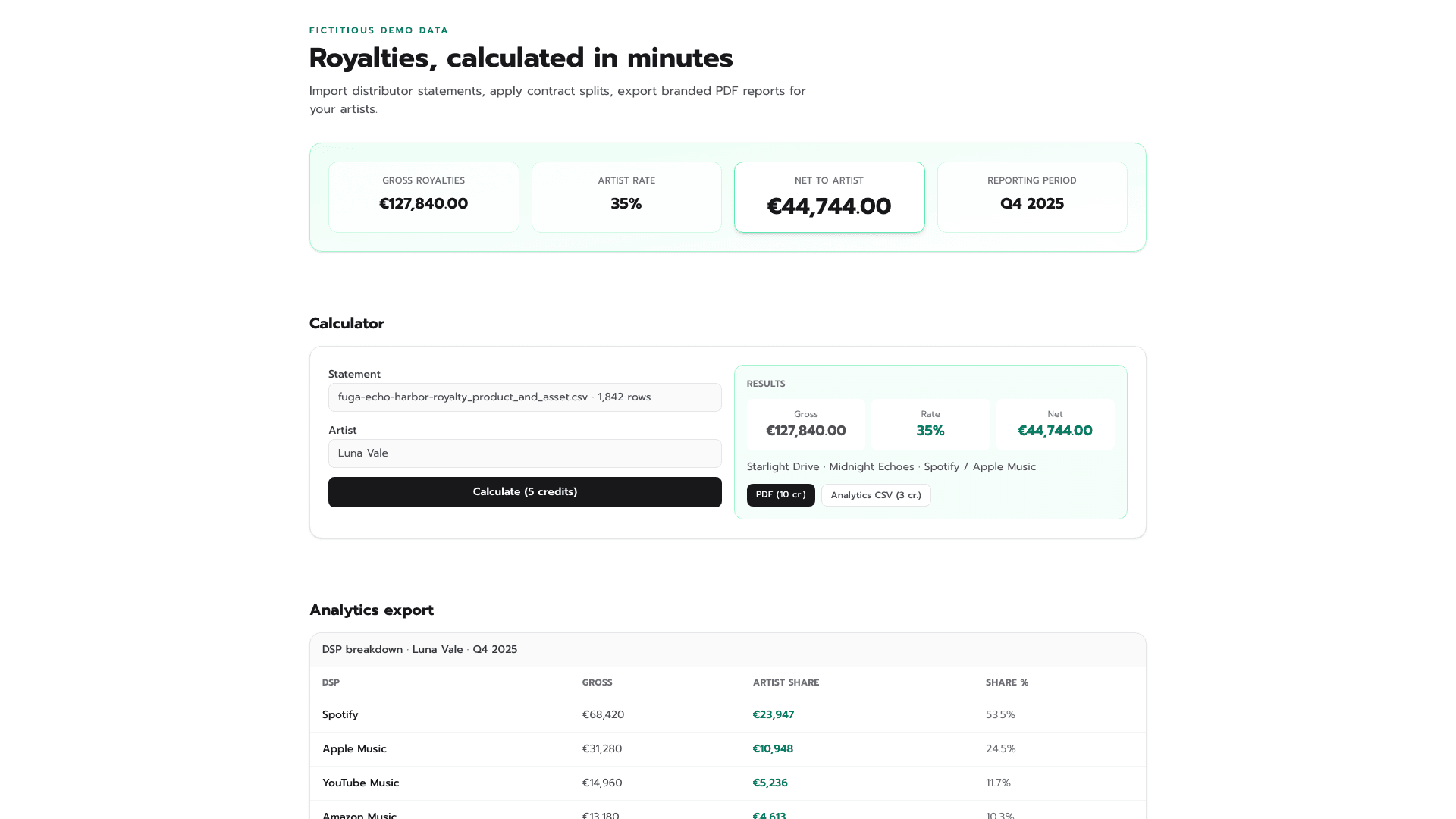1456x819 pixels.
Task: Click the Net €44,744.00 result tile
Action: (1055, 425)
